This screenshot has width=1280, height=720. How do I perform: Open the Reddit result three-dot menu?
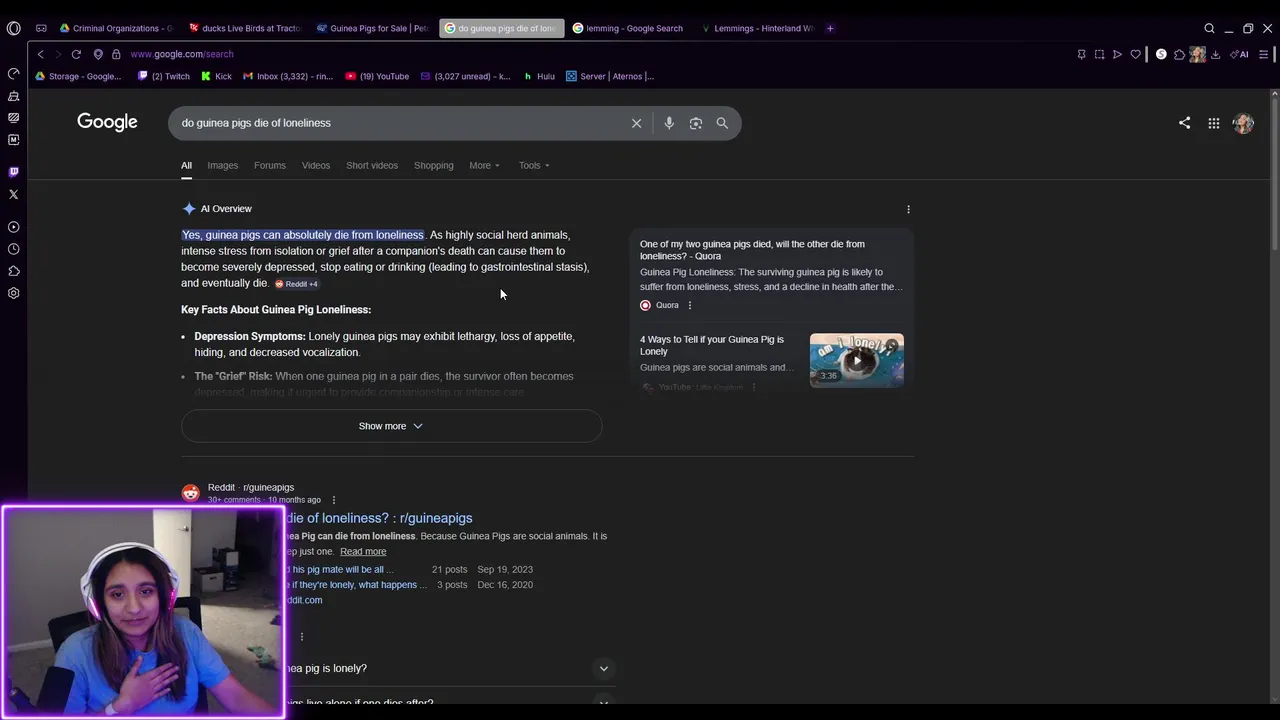point(334,500)
